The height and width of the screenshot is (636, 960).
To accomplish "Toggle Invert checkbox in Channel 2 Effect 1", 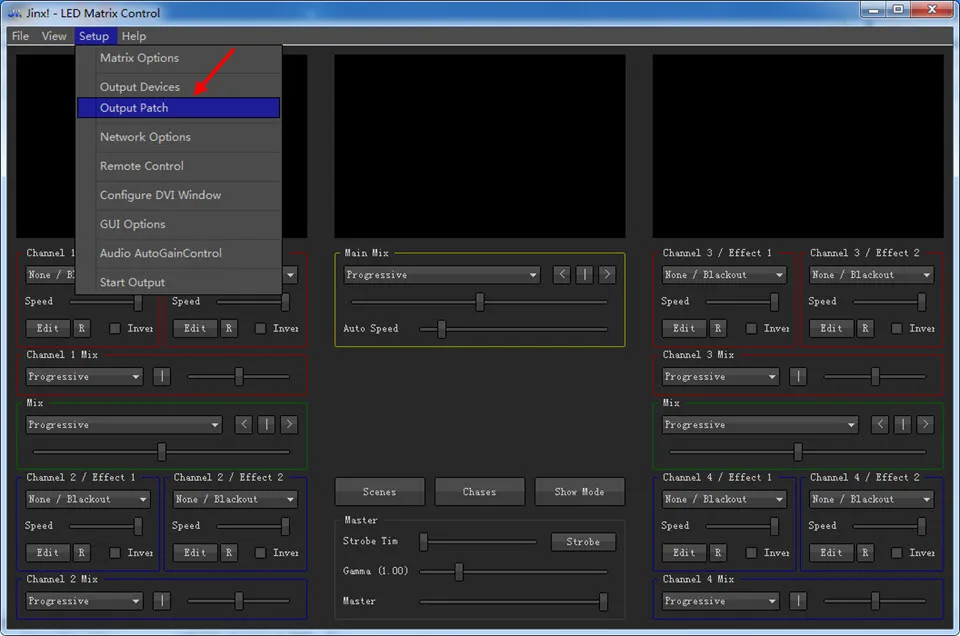I will click(114, 553).
